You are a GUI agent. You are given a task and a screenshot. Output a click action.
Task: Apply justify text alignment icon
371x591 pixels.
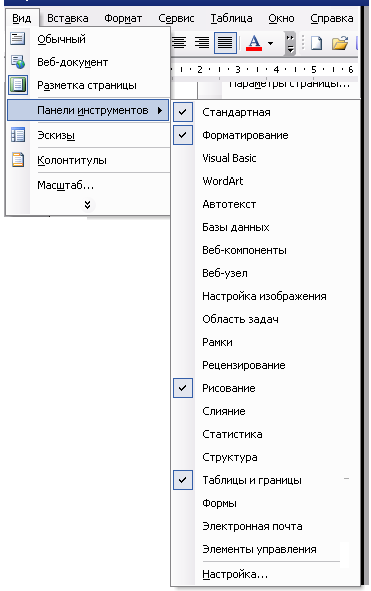click(x=225, y=43)
